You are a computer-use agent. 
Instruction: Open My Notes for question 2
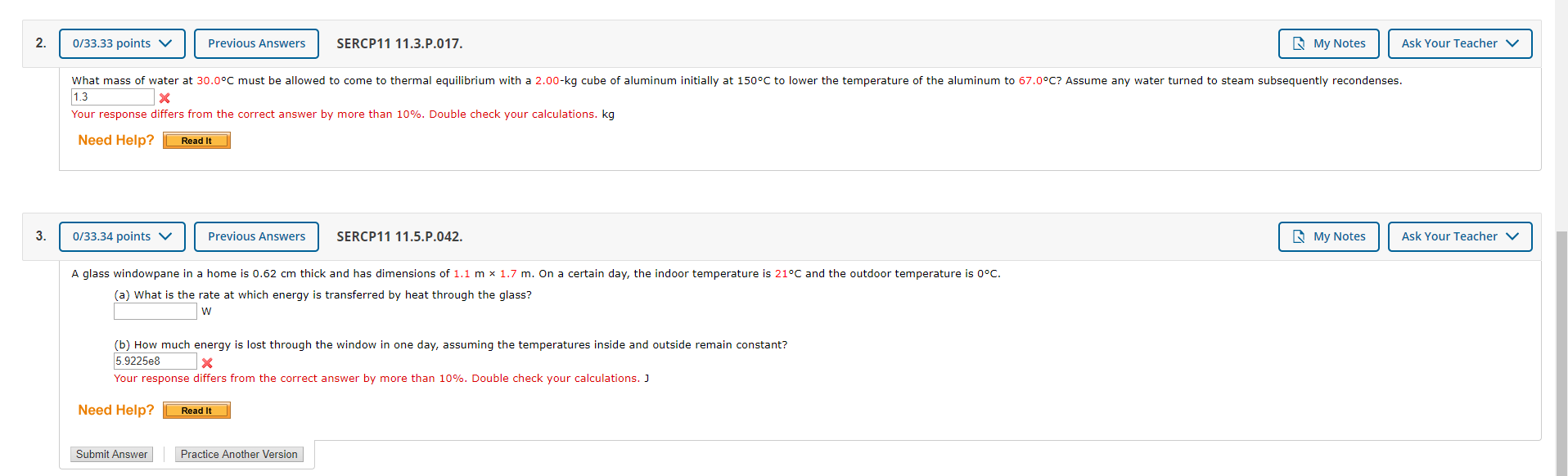tap(1328, 43)
